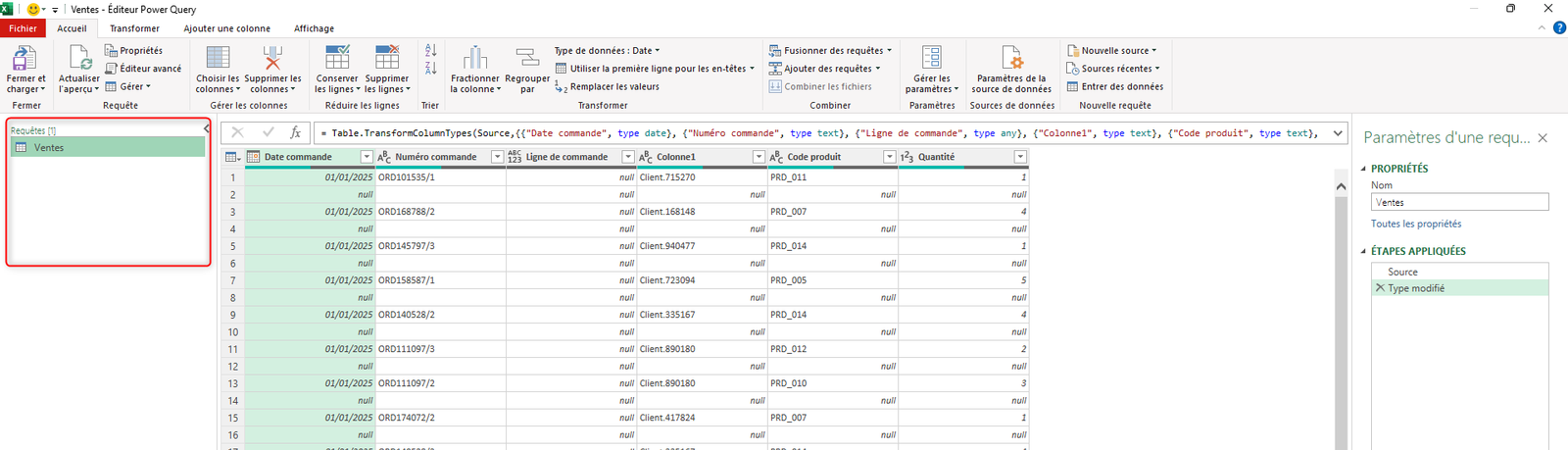
Task: Open Propriétés in the Requête group
Action: coord(134,50)
